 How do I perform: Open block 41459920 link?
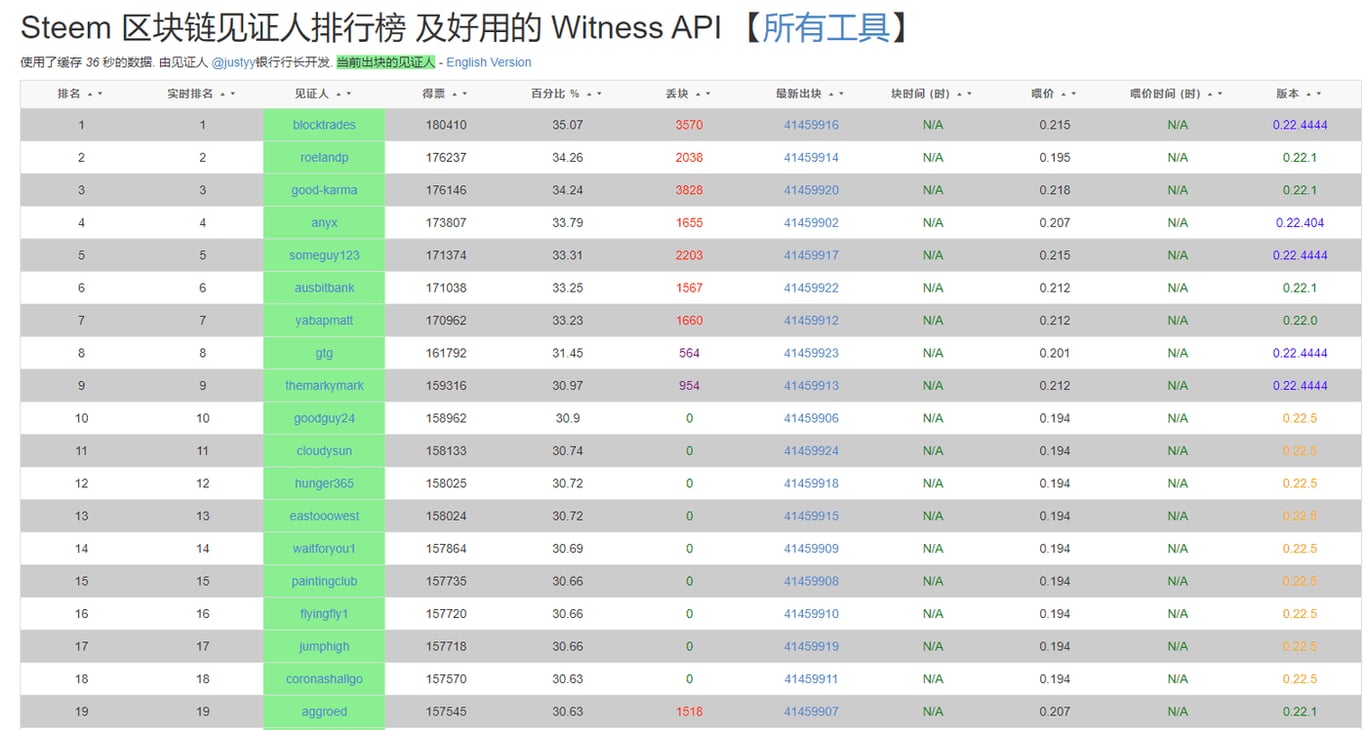coord(811,190)
